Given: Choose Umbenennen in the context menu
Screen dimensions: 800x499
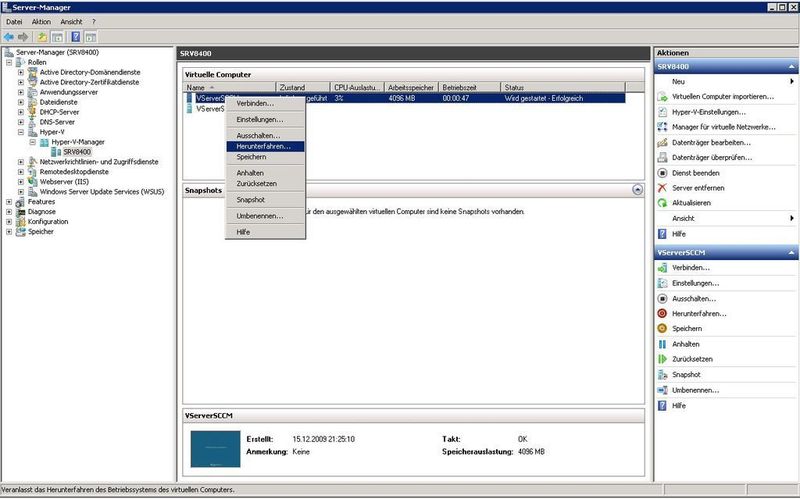Looking at the screenshot, I should 265,216.
